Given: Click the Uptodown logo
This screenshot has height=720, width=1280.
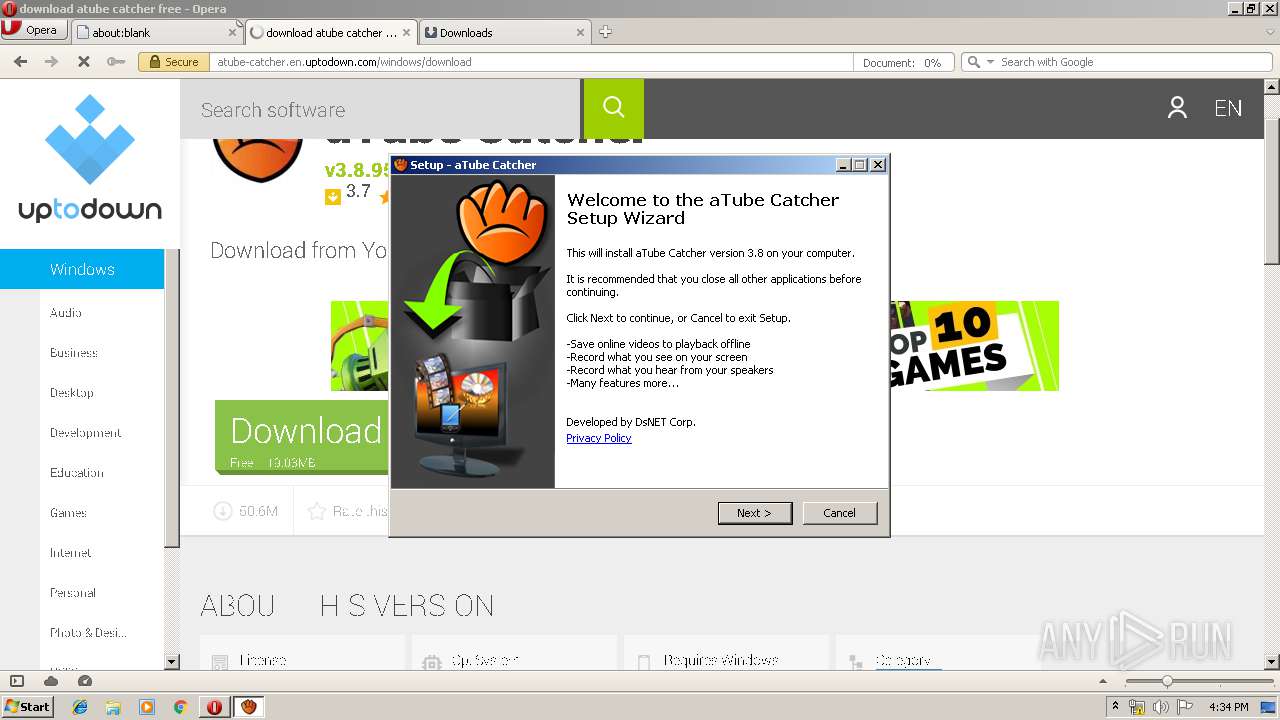Looking at the screenshot, I should click(x=90, y=158).
